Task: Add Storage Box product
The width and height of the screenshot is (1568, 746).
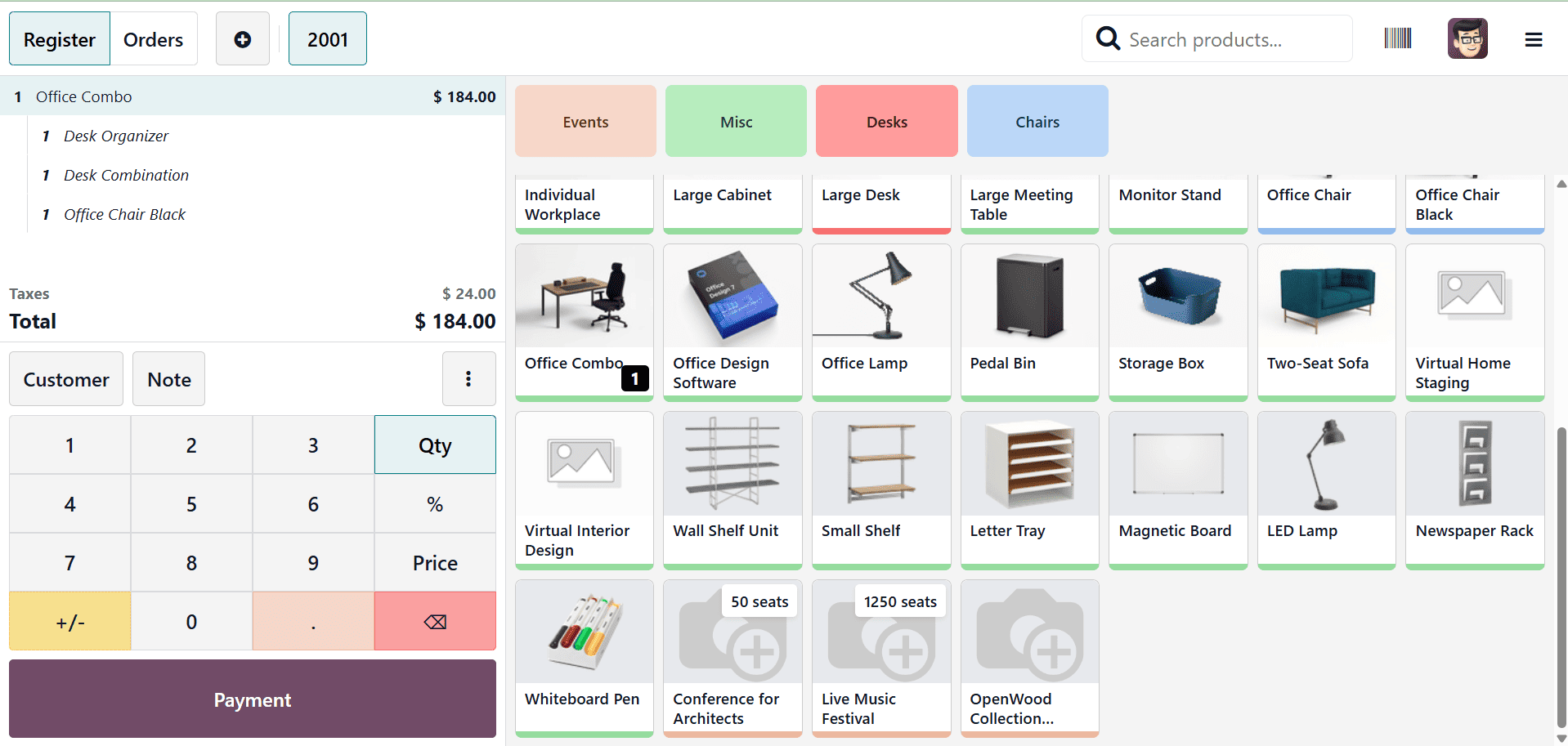Action: pos(1178,322)
